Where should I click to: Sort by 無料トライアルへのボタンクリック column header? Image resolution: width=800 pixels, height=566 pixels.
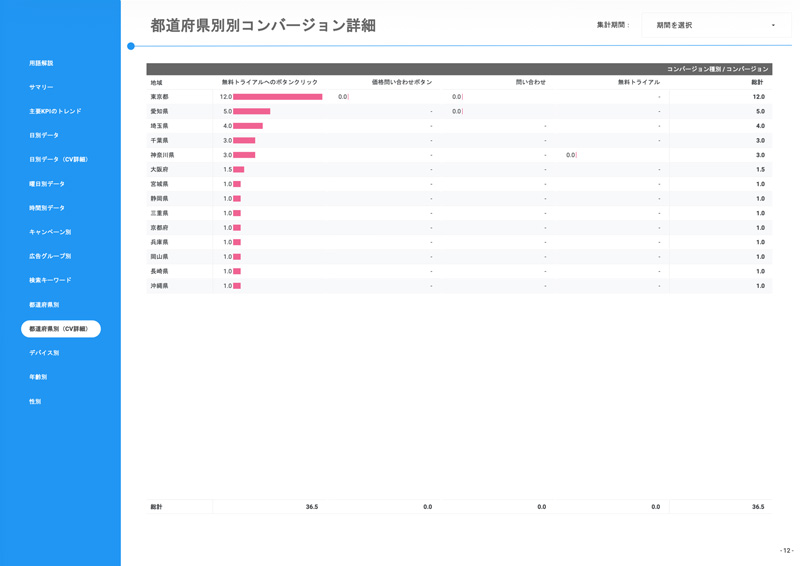click(x=269, y=82)
